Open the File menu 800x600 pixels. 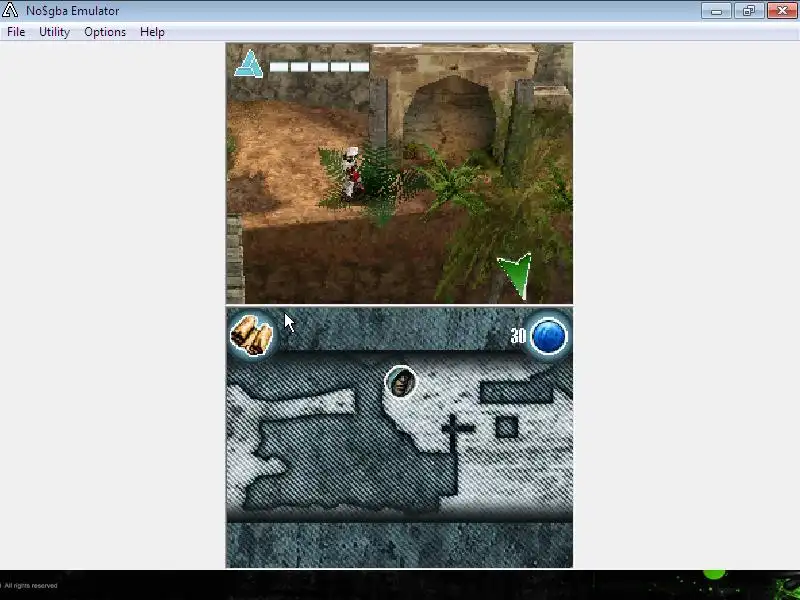pyautogui.click(x=16, y=32)
